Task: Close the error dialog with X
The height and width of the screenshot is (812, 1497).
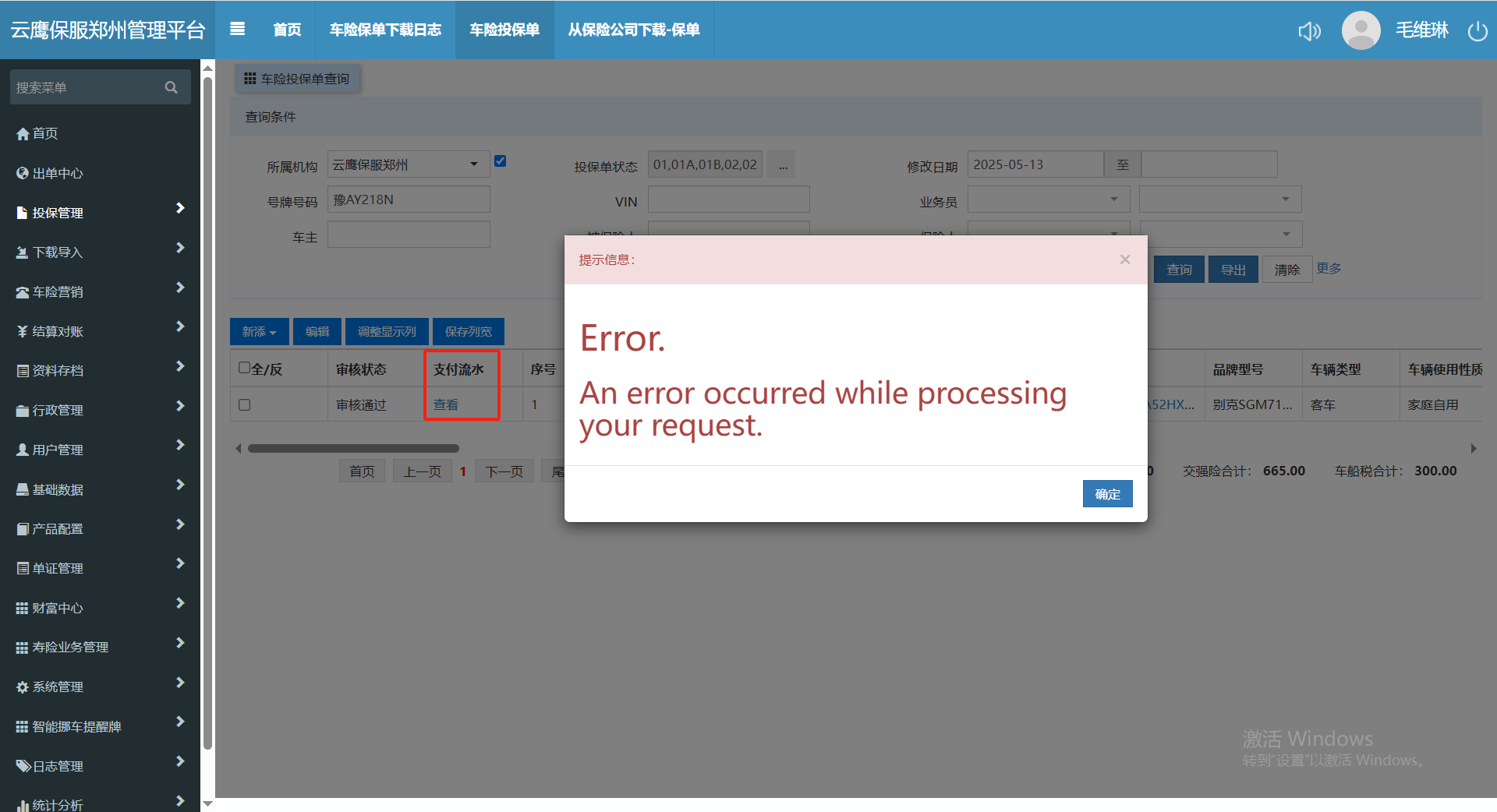Action: click(1124, 259)
